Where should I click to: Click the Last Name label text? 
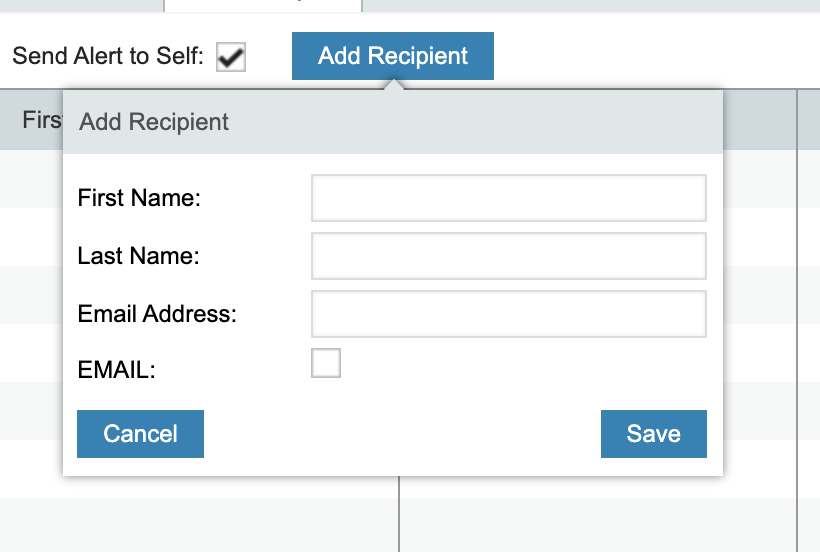[x=139, y=256]
